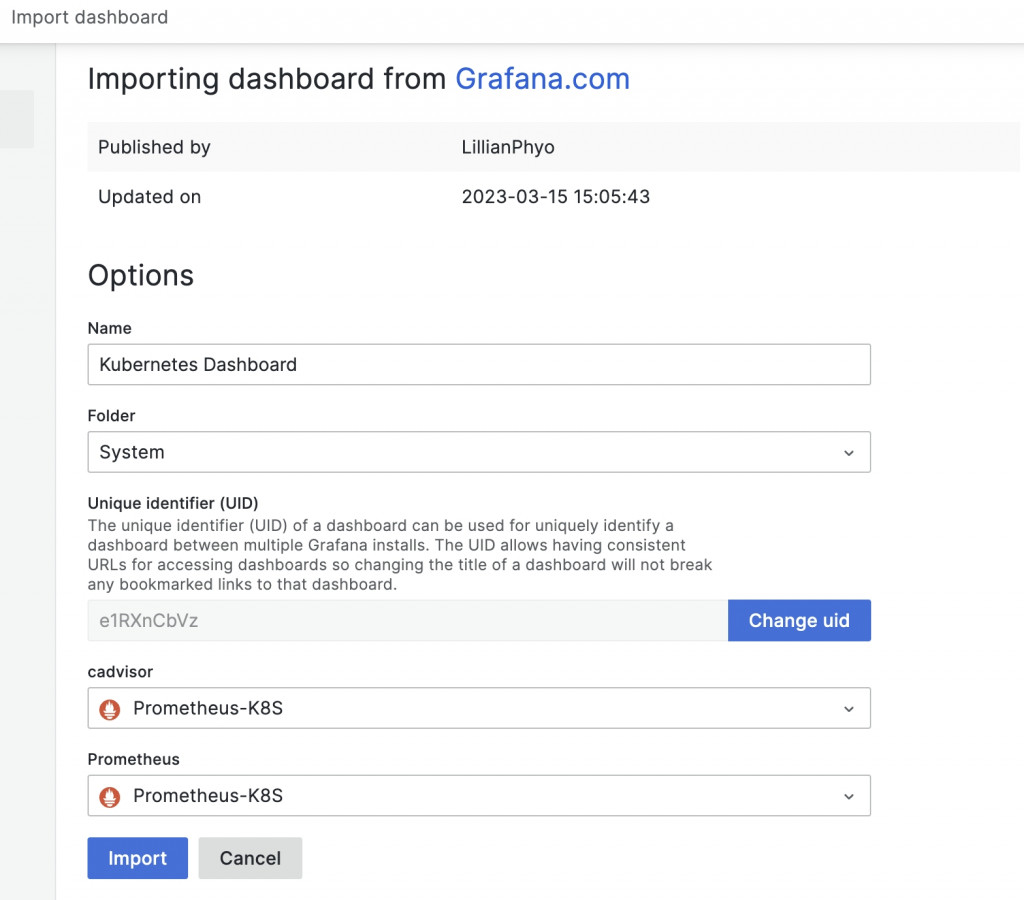This screenshot has height=900, width=1024.
Task: Click the Import dashboard page title
Action: [89, 17]
